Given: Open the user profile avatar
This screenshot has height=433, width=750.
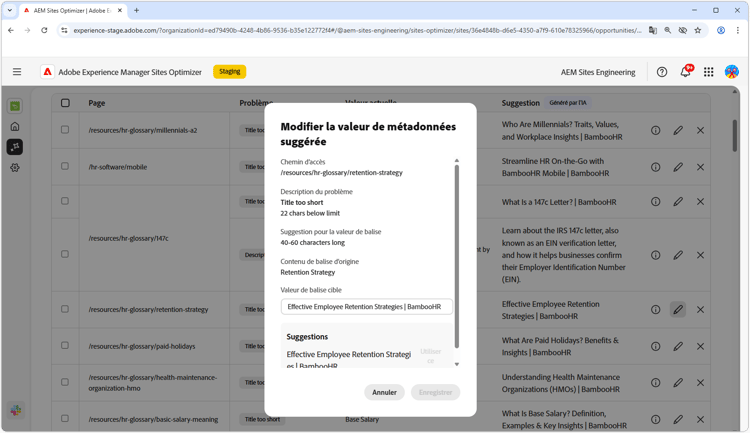Looking at the screenshot, I should [731, 72].
